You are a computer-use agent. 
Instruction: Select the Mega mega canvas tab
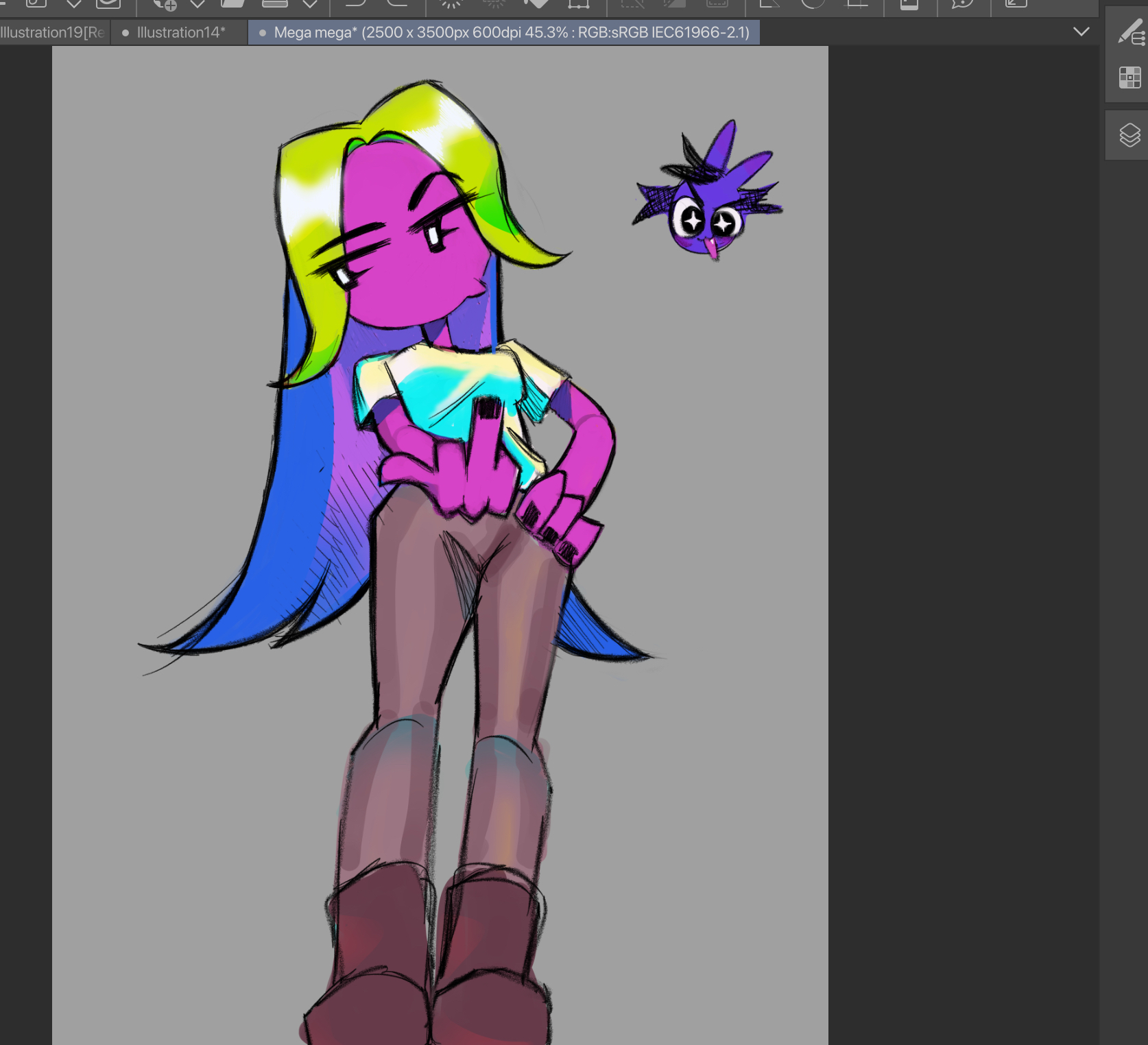pyautogui.click(x=511, y=32)
